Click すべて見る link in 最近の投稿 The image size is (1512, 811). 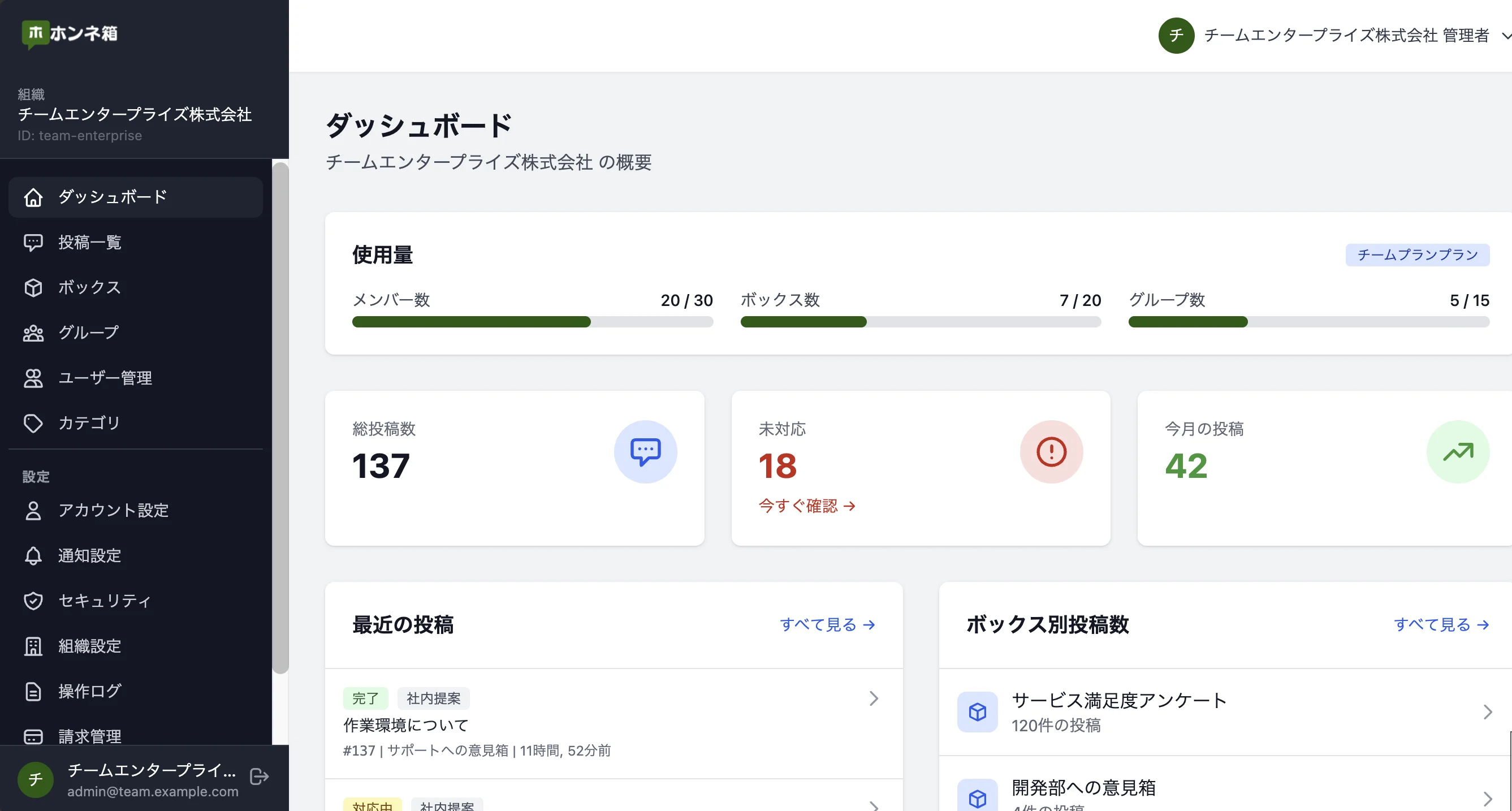click(x=827, y=624)
